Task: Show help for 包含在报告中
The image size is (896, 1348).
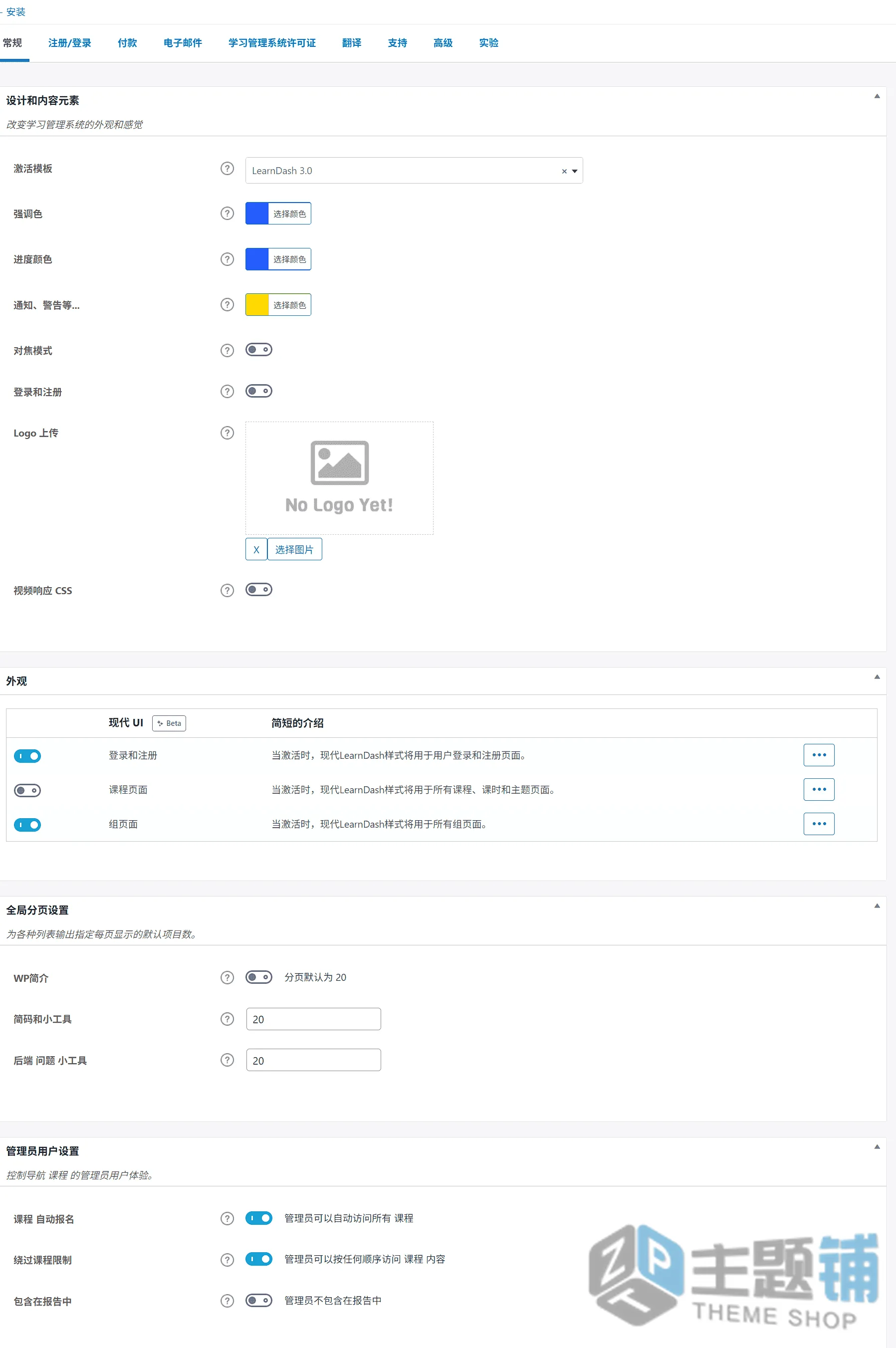Action: pyautogui.click(x=227, y=1301)
